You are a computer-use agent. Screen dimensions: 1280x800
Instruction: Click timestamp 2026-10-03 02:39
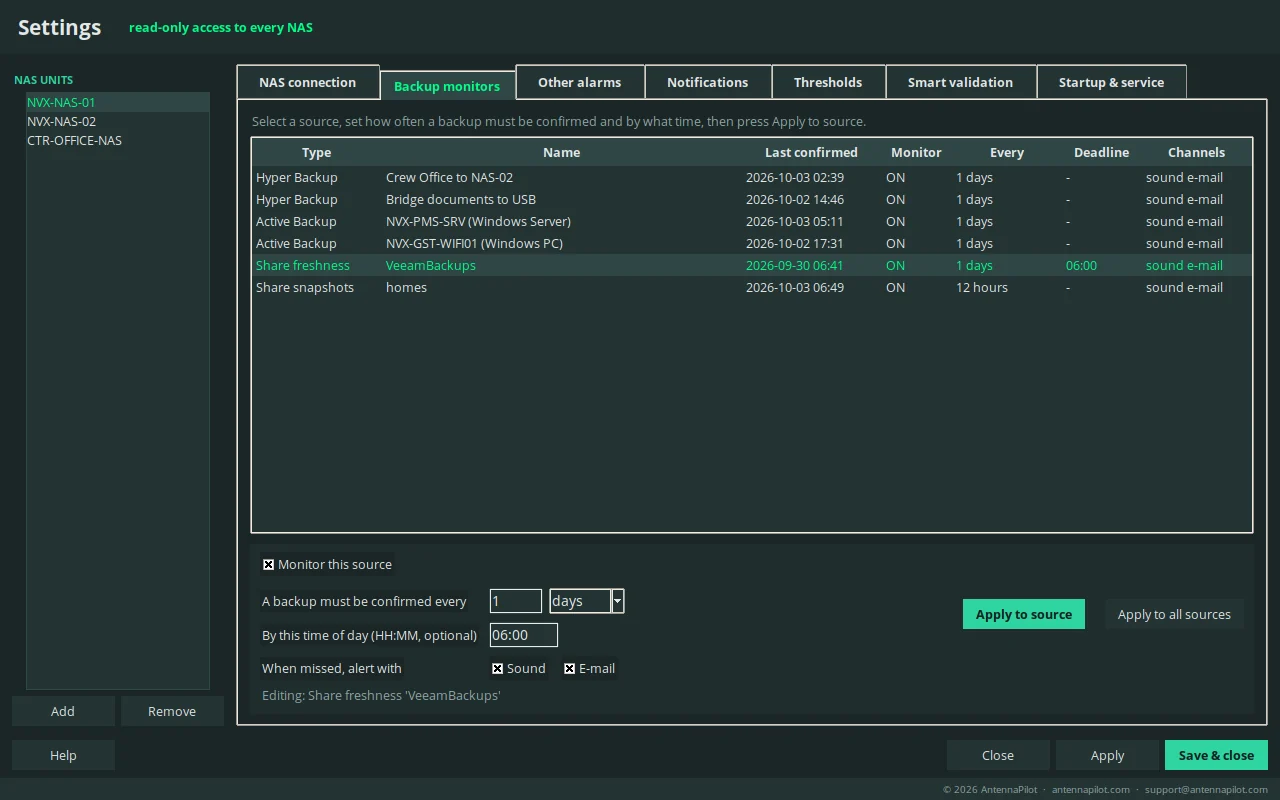pos(795,177)
